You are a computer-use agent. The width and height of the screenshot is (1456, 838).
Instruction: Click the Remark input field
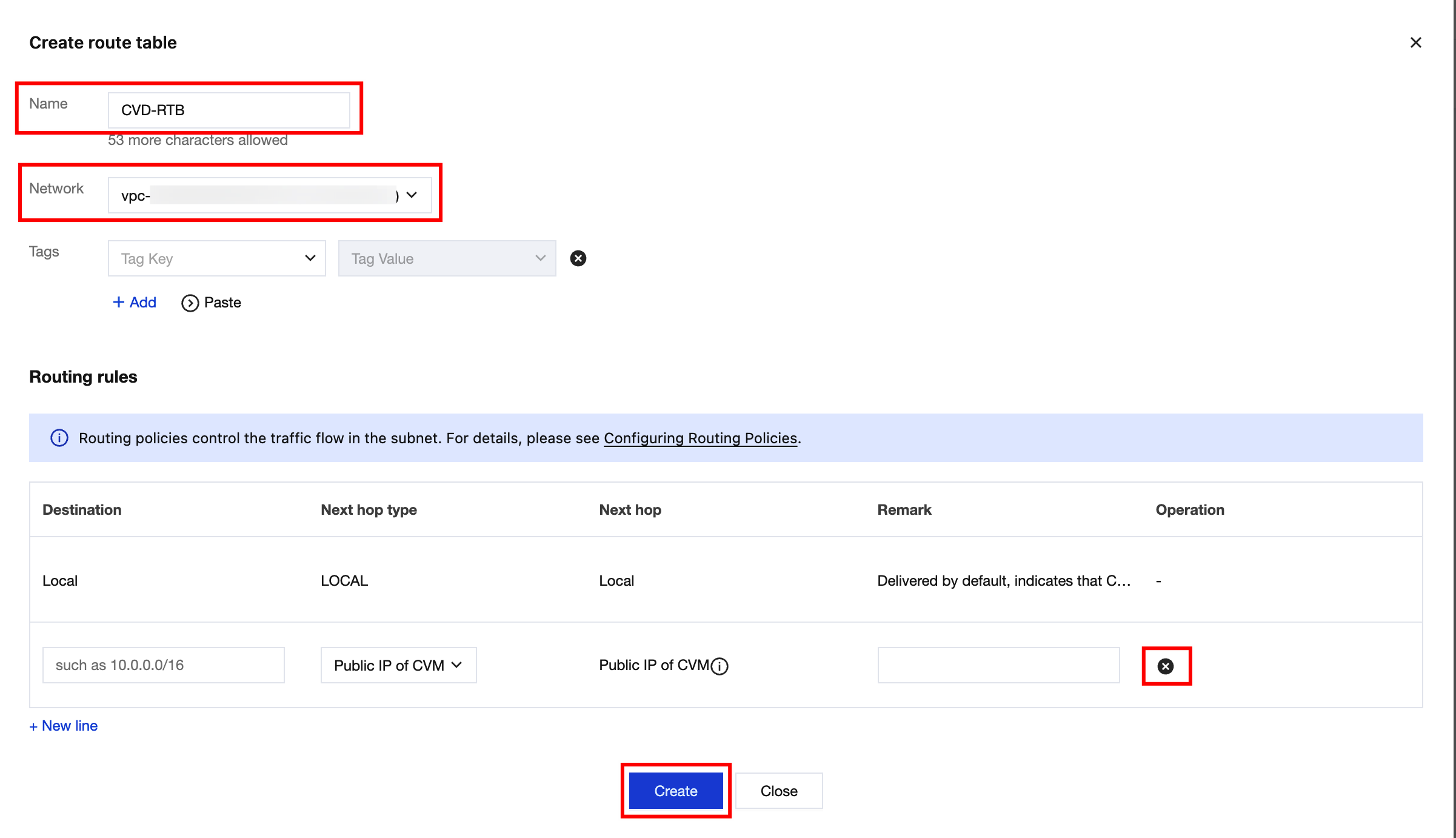[x=998, y=665]
